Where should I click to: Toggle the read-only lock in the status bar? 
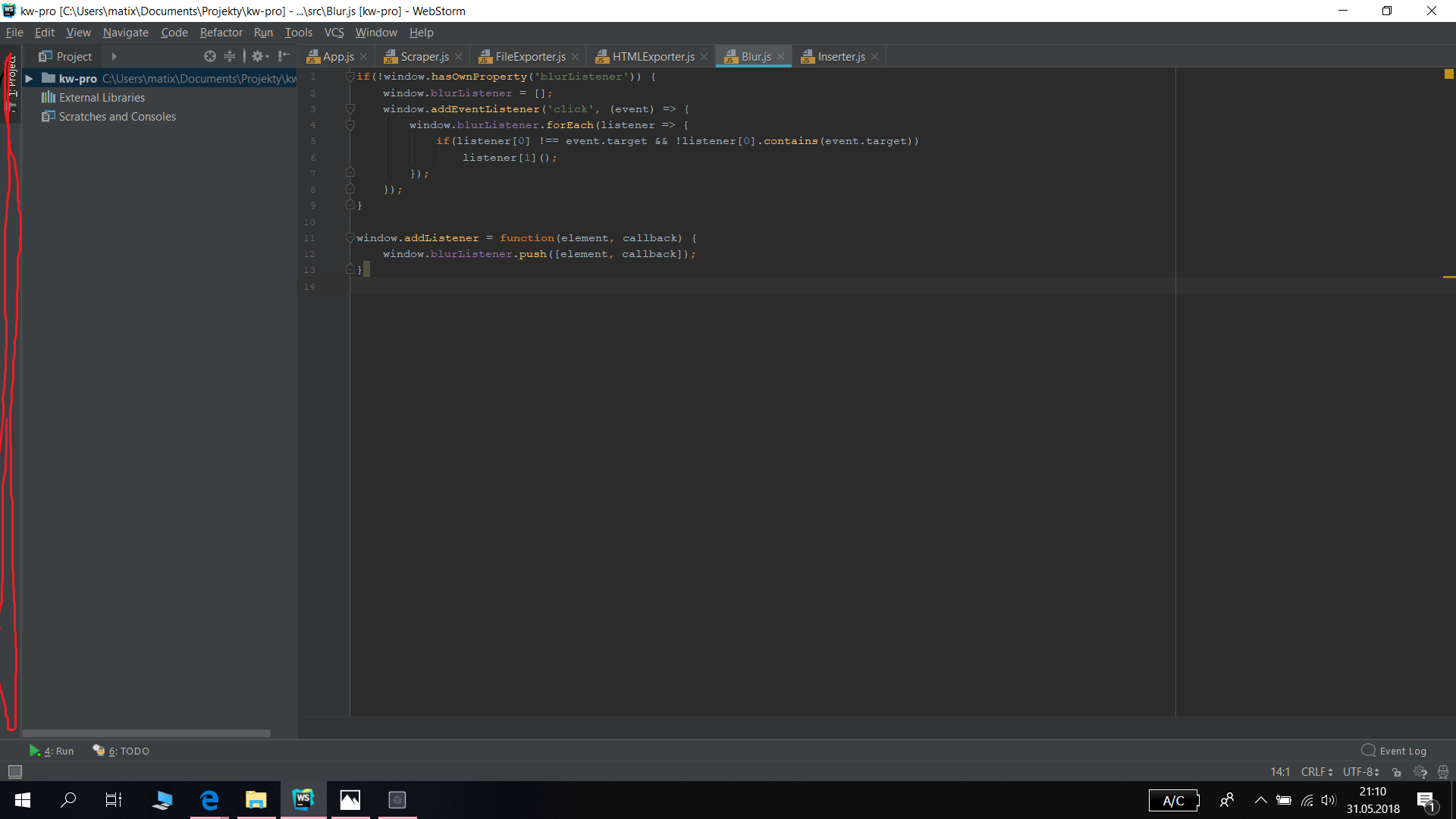tap(1398, 771)
